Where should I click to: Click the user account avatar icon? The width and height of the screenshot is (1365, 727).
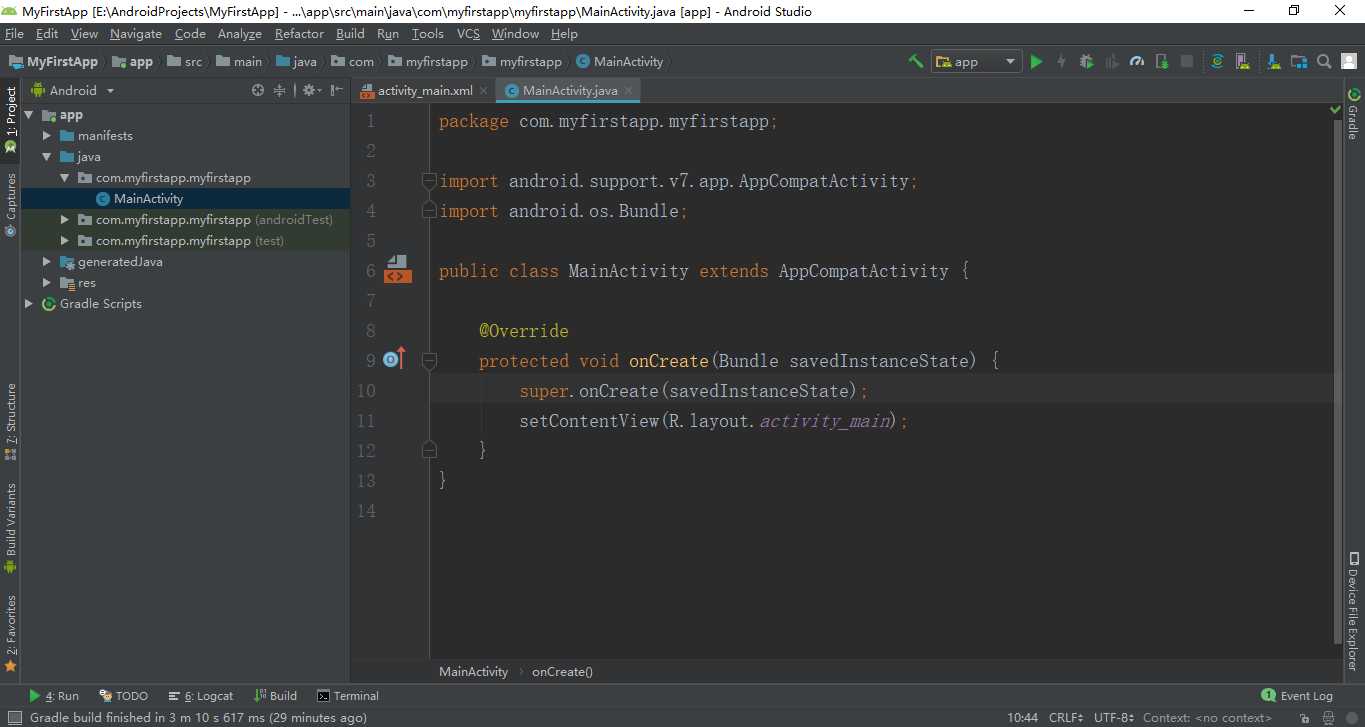pos(1349,62)
